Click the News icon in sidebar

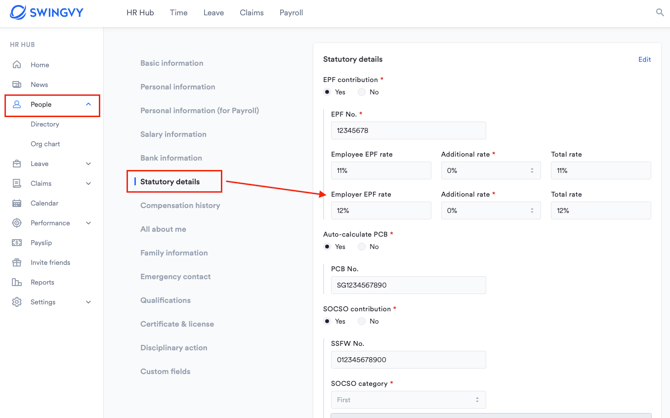click(x=17, y=85)
